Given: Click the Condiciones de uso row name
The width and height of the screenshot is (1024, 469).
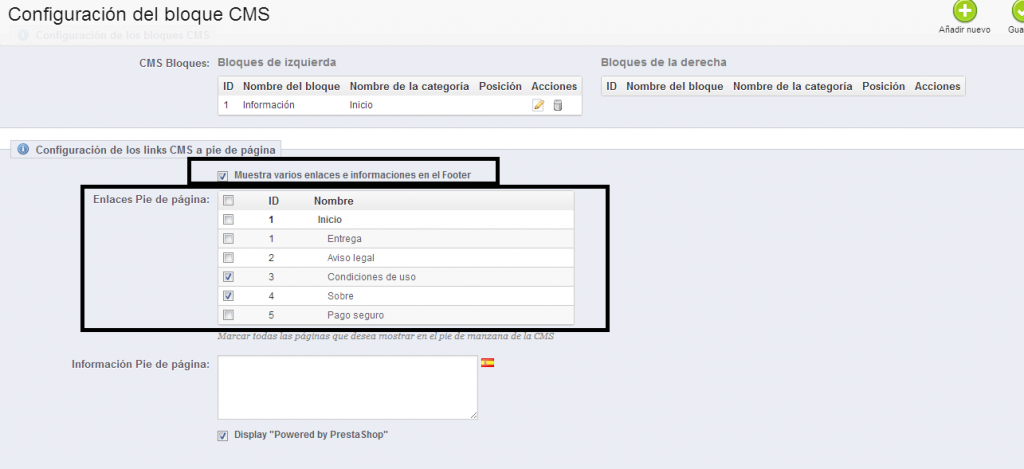Looking at the screenshot, I should pyautogui.click(x=371, y=277).
